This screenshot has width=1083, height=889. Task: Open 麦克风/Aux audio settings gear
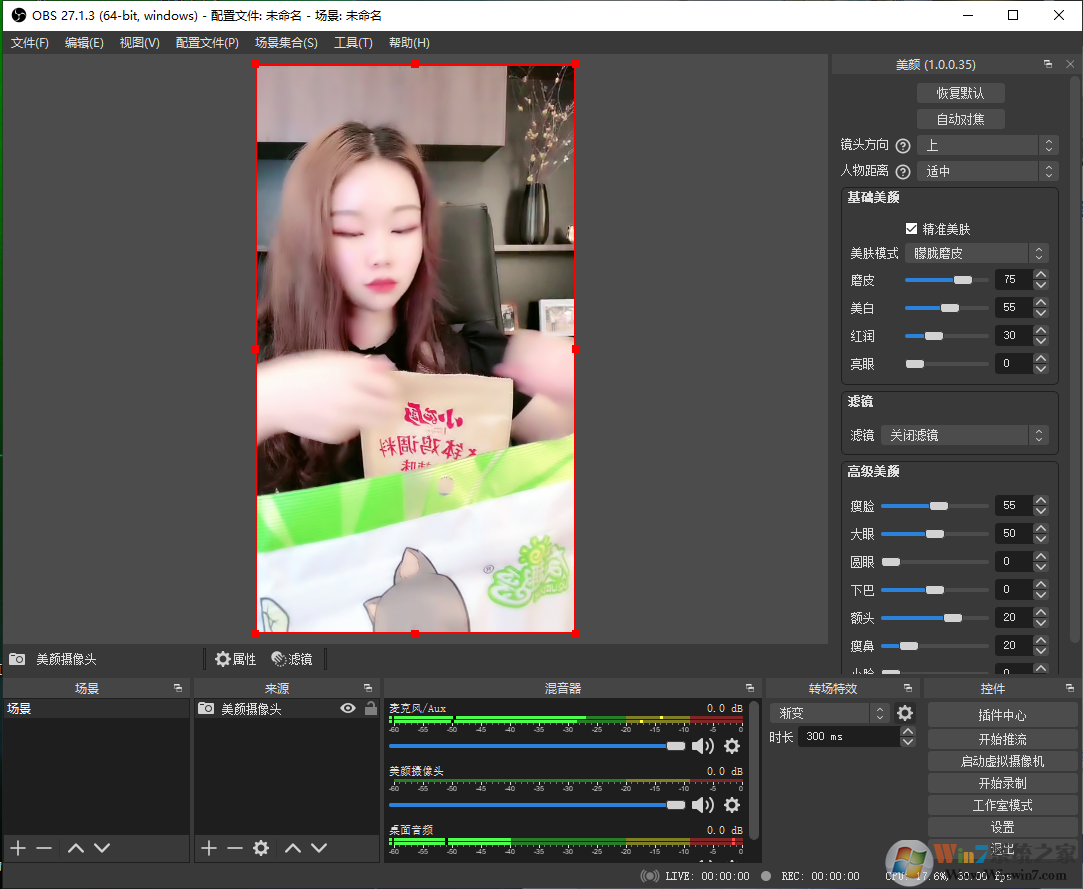tap(732, 746)
